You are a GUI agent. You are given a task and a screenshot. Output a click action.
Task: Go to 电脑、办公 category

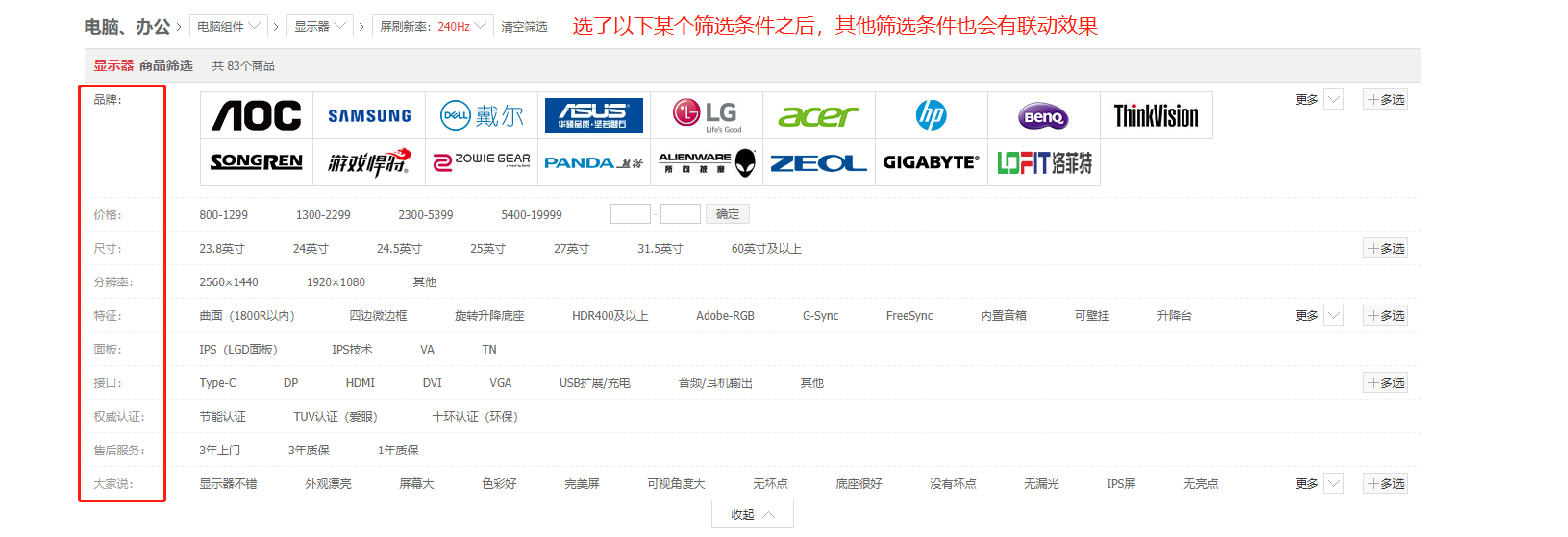tap(127, 26)
